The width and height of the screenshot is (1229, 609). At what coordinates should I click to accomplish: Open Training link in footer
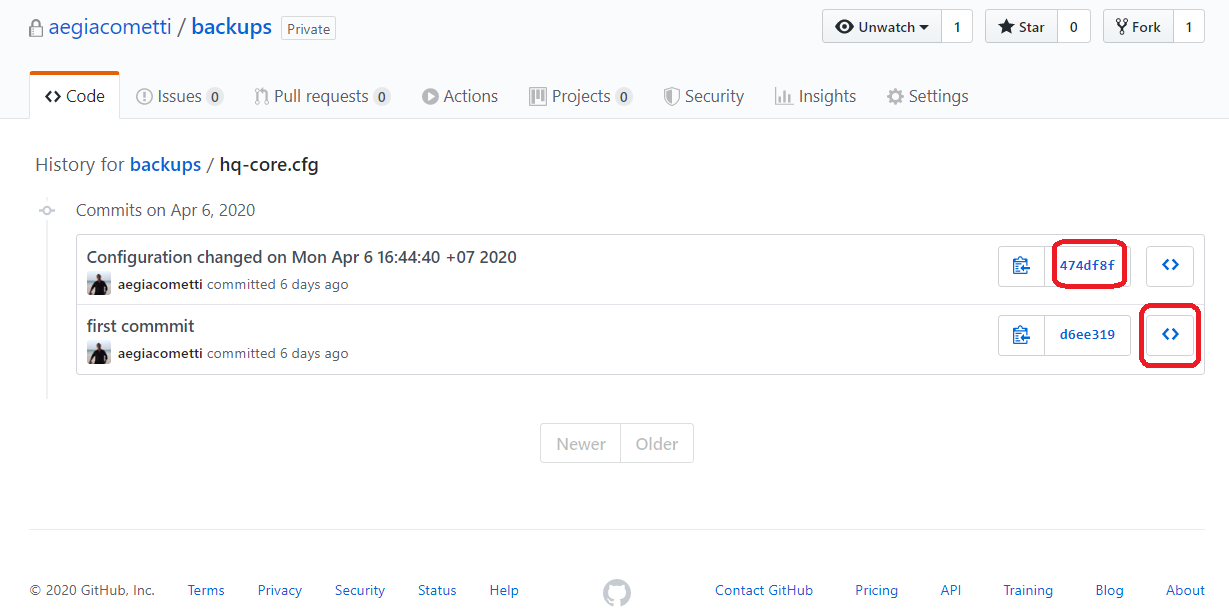click(1028, 590)
